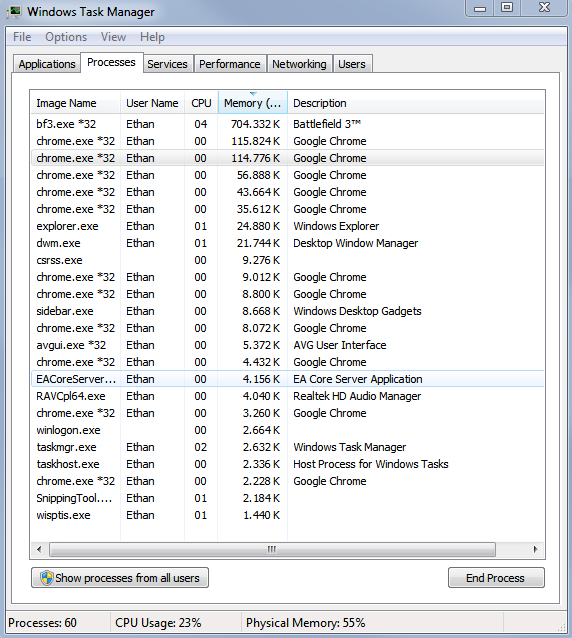Click the 704.332 K memory value
Screen dimensions: 572x638
click(x=255, y=124)
